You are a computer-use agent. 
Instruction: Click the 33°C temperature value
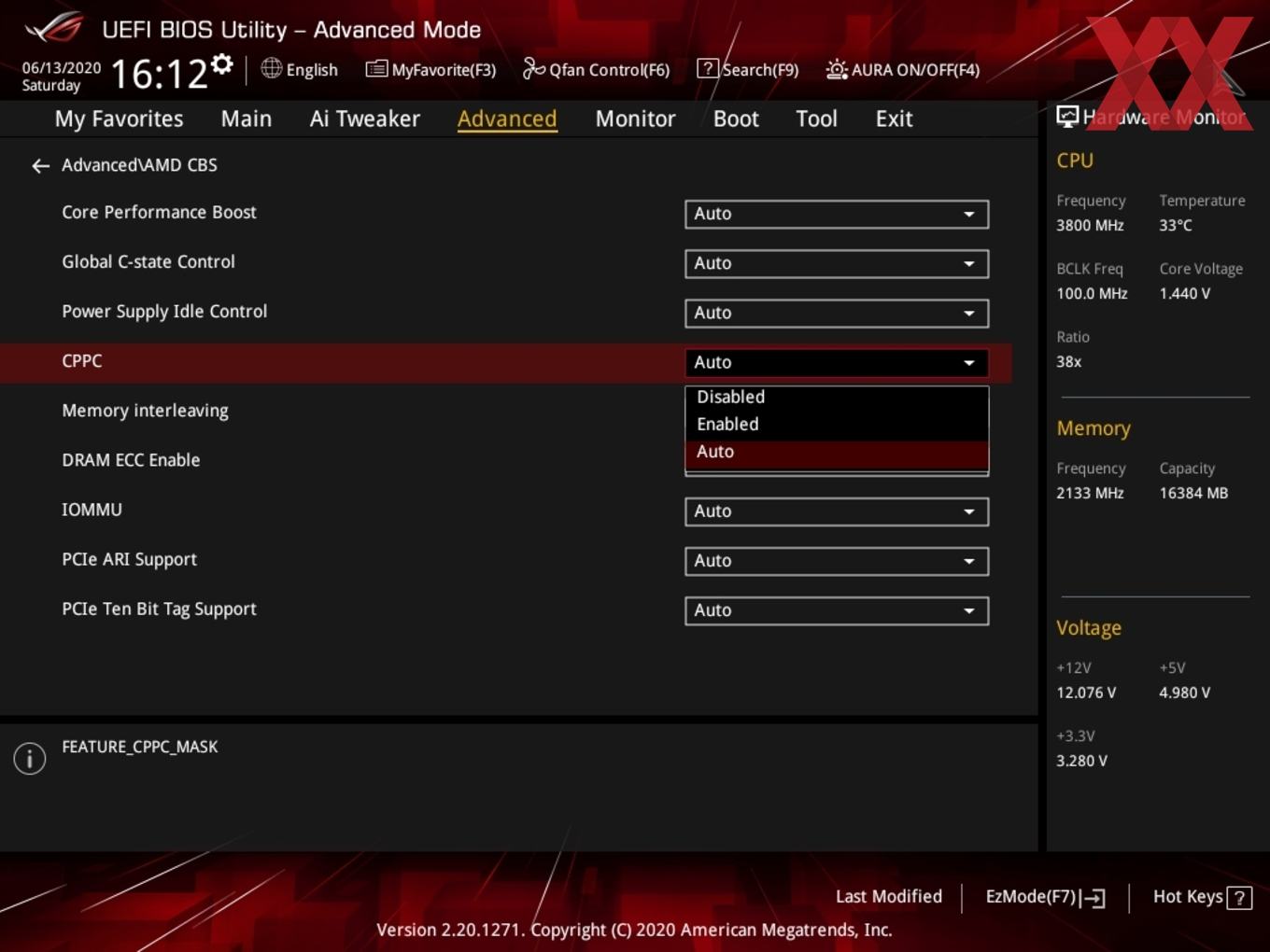1176,225
